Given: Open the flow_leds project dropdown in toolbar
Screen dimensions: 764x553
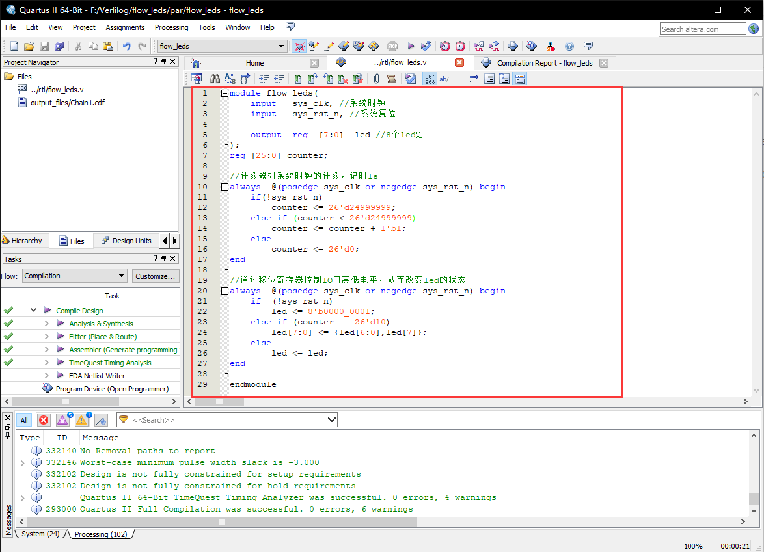Looking at the screenshot, I should pos(282,46).
